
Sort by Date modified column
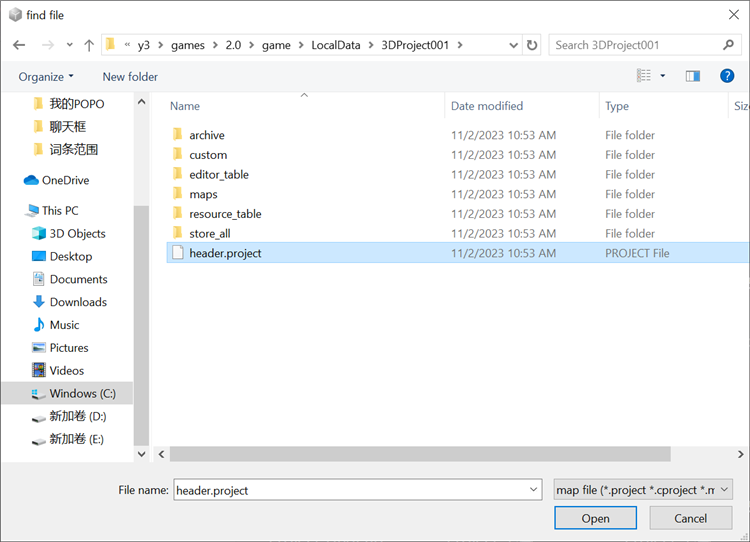tap(487, 106)
